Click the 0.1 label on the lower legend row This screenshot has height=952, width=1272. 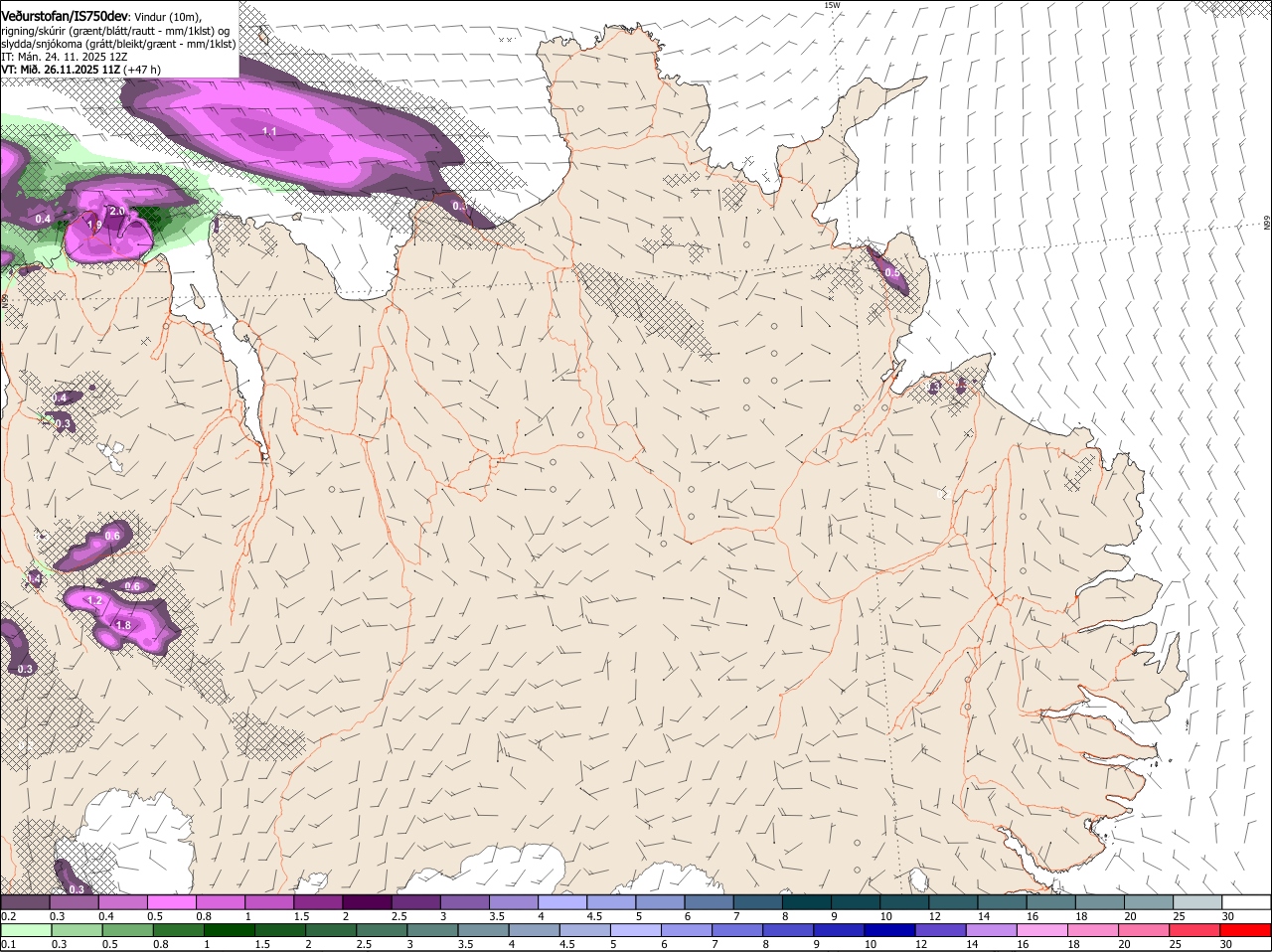pos(9,945)
